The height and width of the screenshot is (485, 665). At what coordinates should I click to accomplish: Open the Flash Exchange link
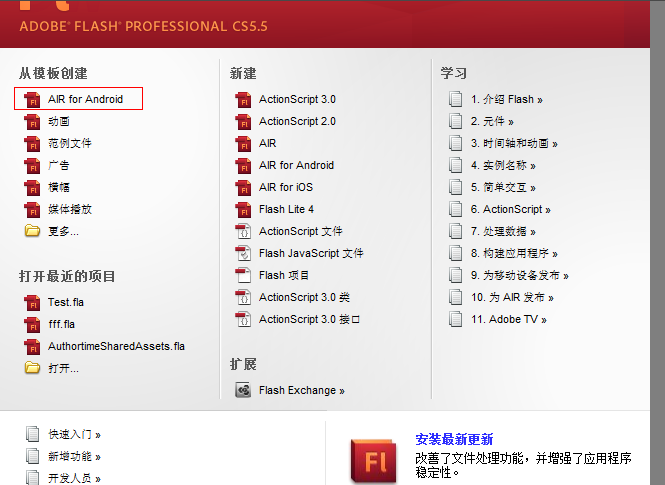tap(302, 390)
